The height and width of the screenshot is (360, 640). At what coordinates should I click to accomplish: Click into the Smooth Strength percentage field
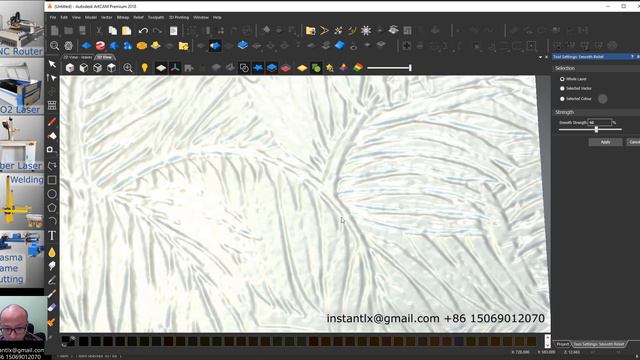click(599, 122)
